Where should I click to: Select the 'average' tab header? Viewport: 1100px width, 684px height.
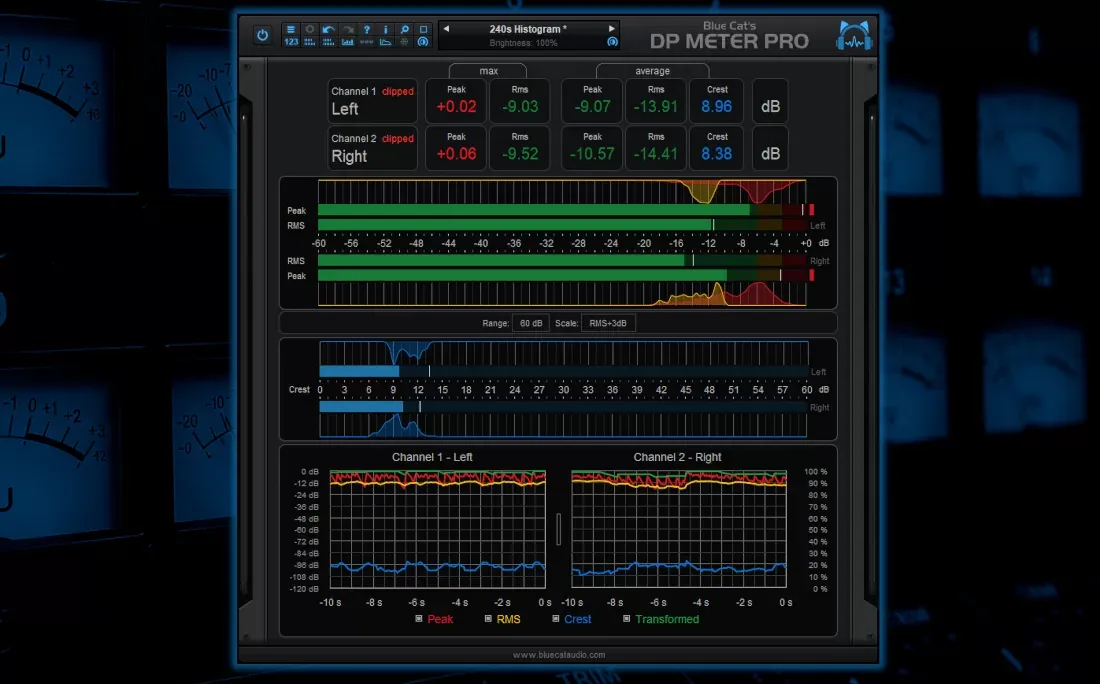(652, 71)
